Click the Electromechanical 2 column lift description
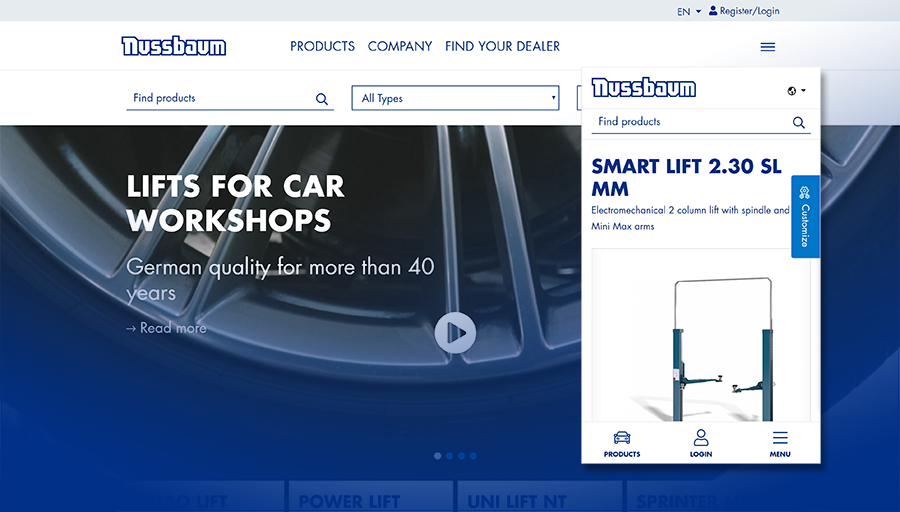The height and width of the screenshot is (512, 900). 690,218
